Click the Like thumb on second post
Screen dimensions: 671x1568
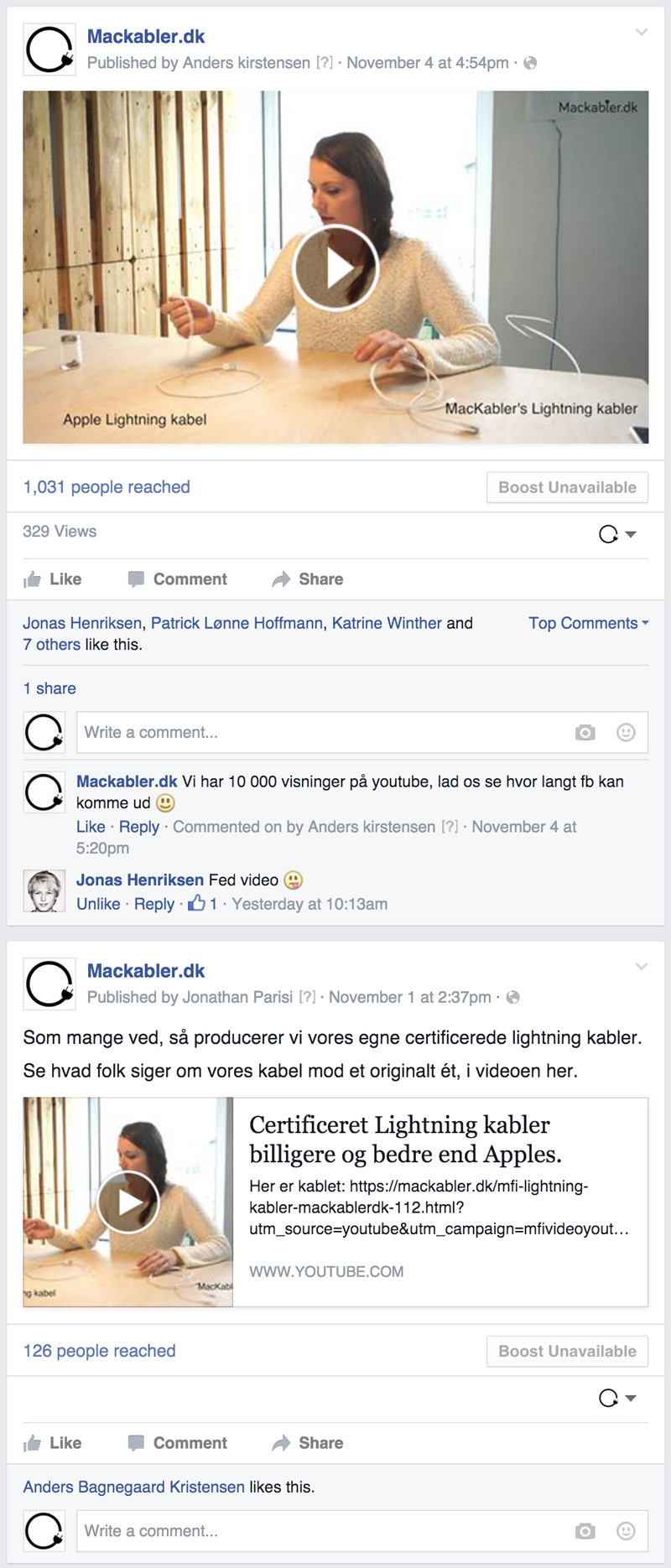pos(33,1443)
